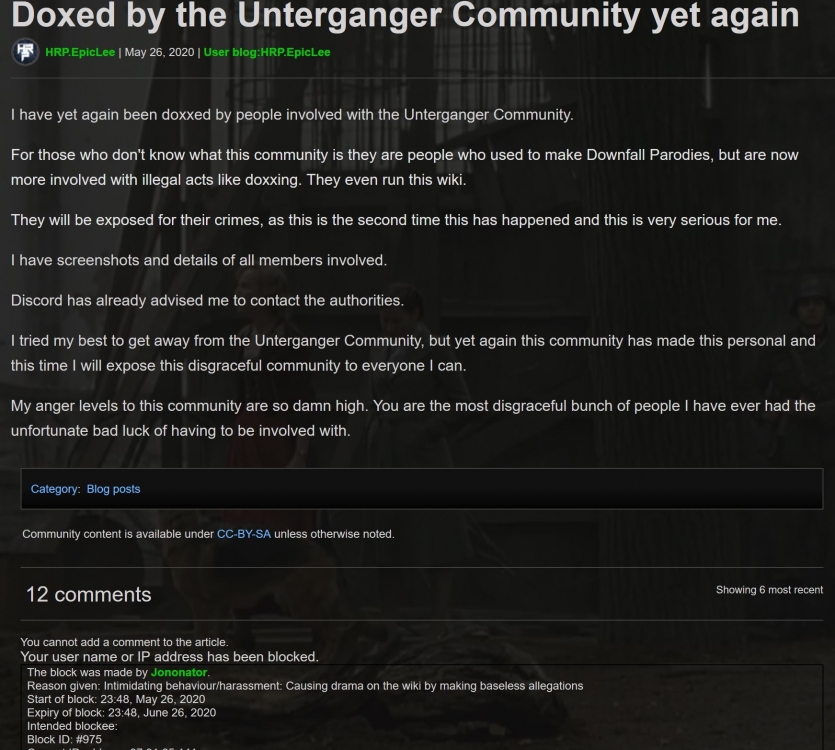This screenshot has height=750, width=835.
Task: Open the CC-BY-SA license link
Action: [x=244, y=534]
